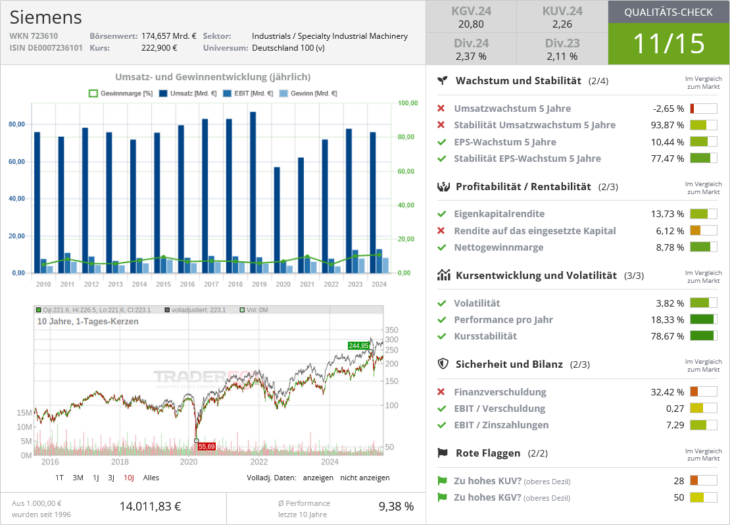Click green check beside Nettogewinnmarge
730x525 pixels.
click(442, 247)
